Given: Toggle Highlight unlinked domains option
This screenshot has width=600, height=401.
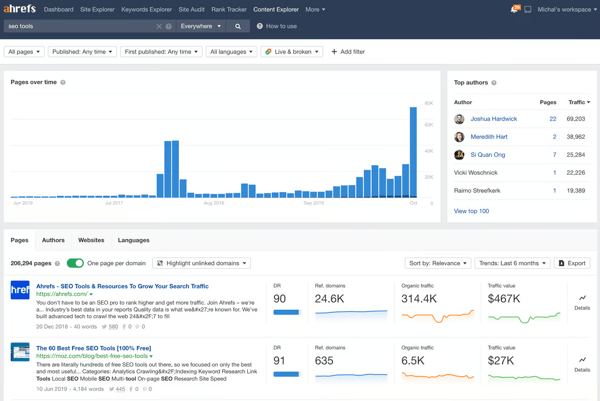Looking at the screenshot, I should coord(200,263).
